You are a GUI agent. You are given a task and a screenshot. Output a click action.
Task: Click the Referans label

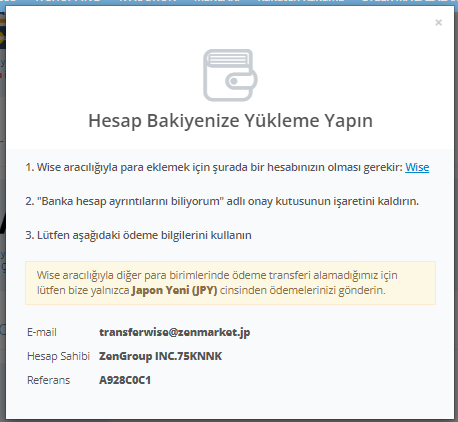(49, 380)
